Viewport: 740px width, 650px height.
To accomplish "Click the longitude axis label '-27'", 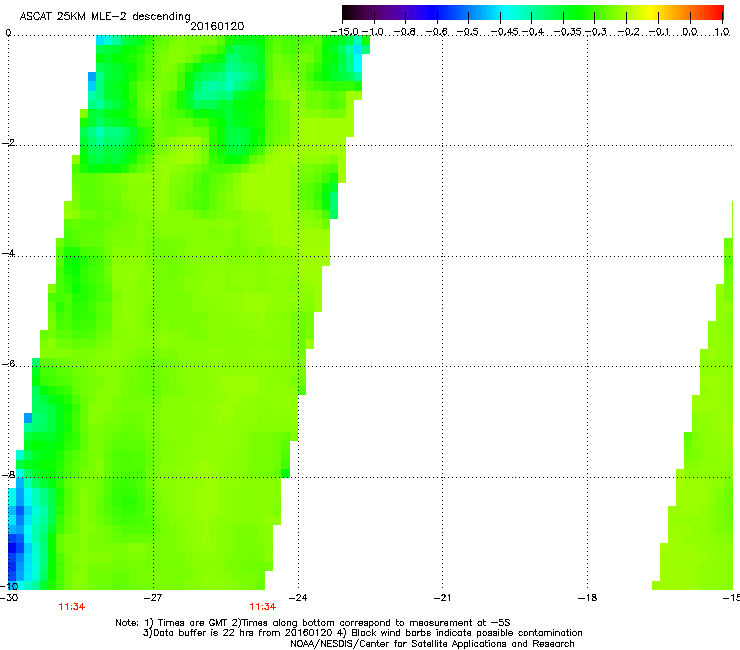I will [153, 598].
